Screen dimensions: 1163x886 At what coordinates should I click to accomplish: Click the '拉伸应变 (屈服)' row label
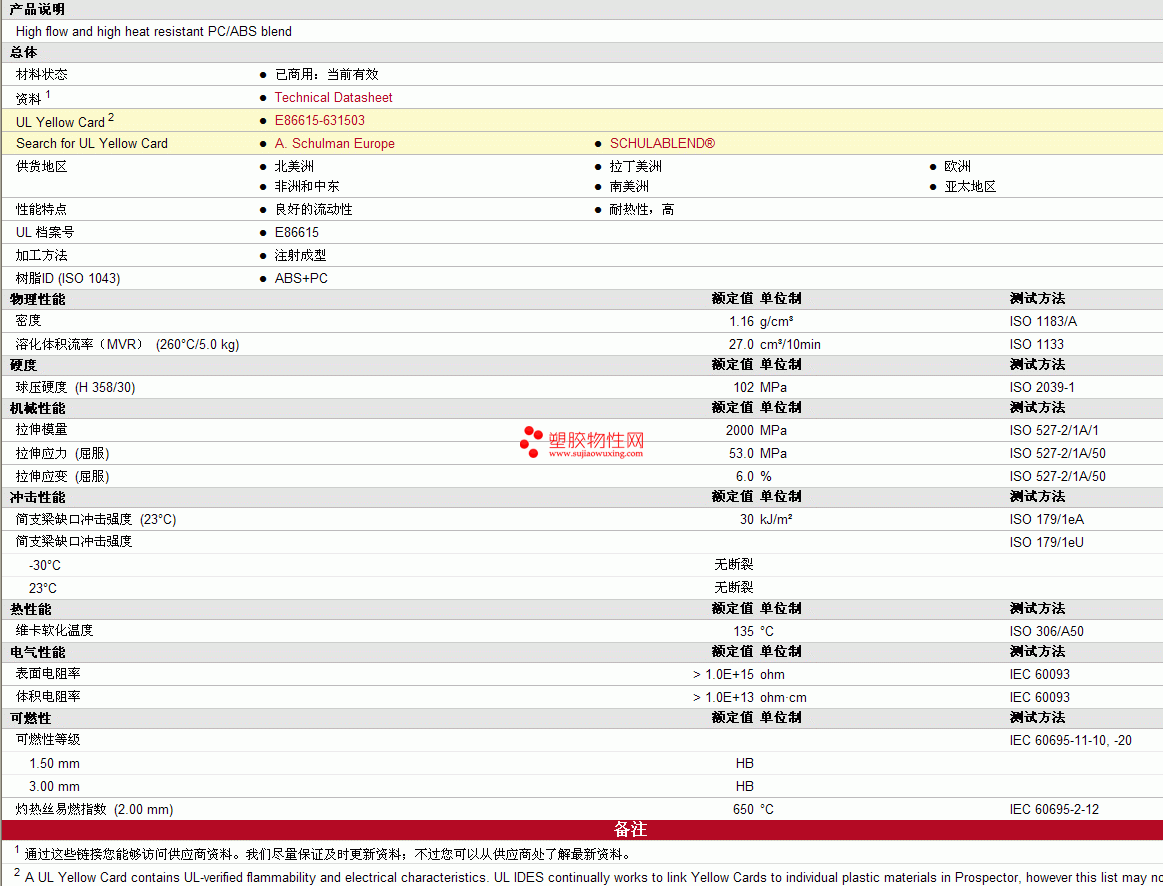point(62,476)
